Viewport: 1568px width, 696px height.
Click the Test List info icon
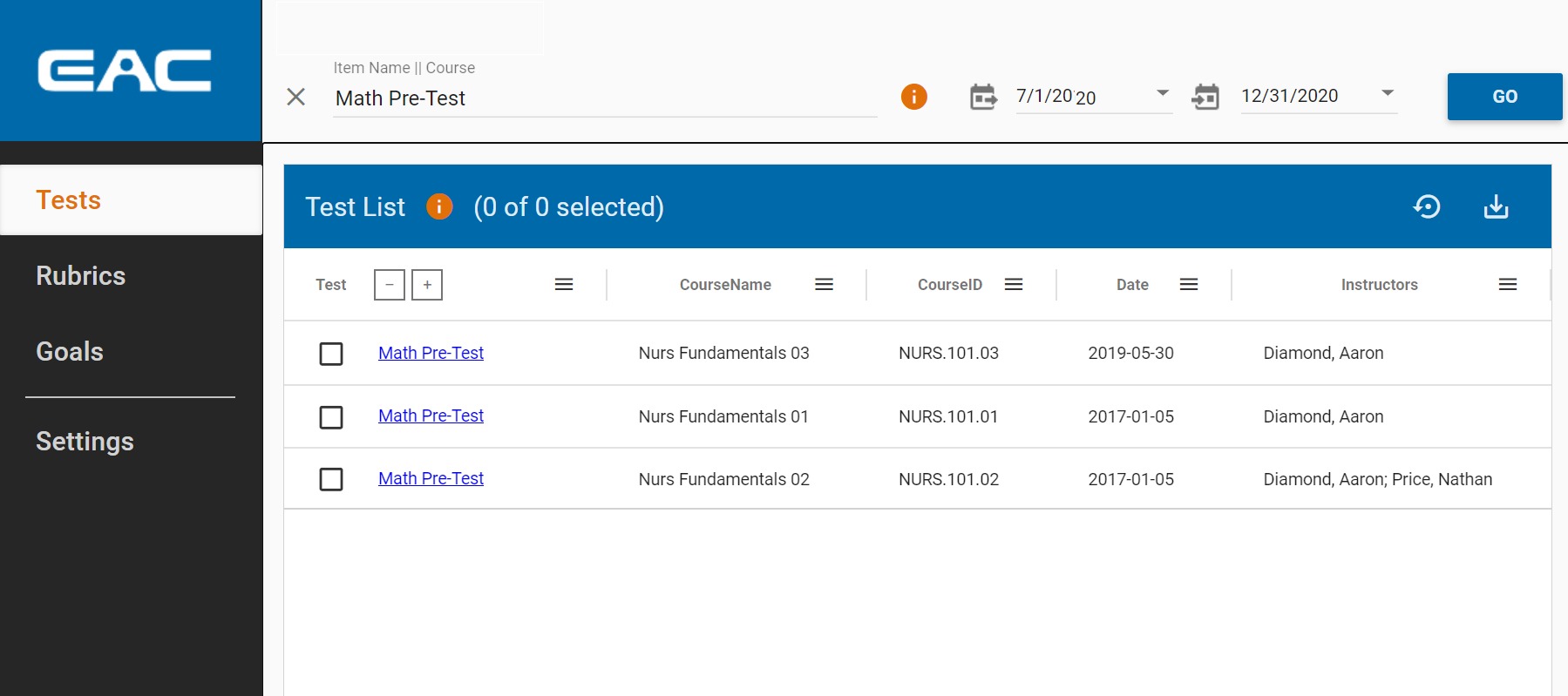click(x=439, y=206)
